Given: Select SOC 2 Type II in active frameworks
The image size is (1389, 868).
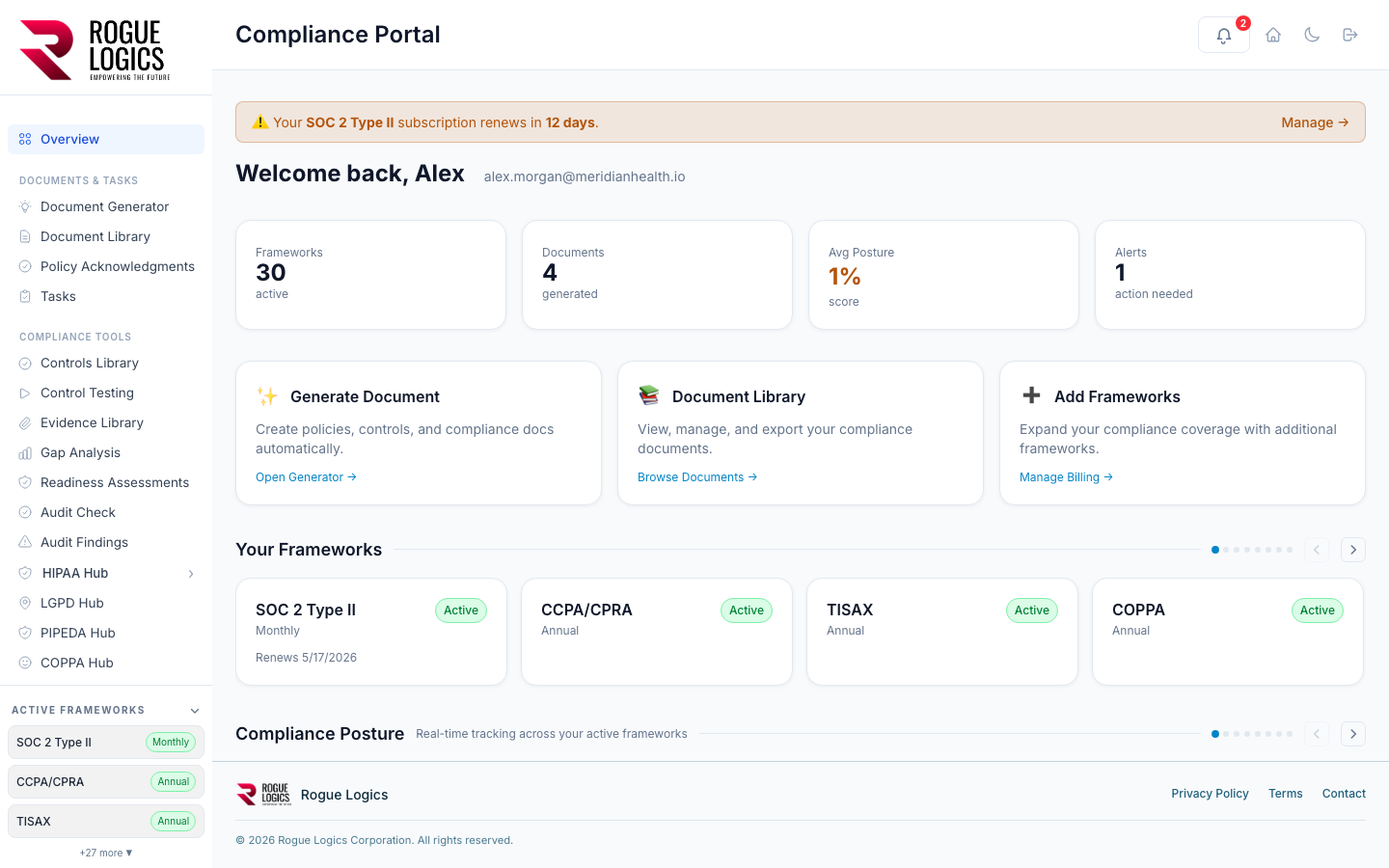Looking at the screenshot, I should point(106,743).
